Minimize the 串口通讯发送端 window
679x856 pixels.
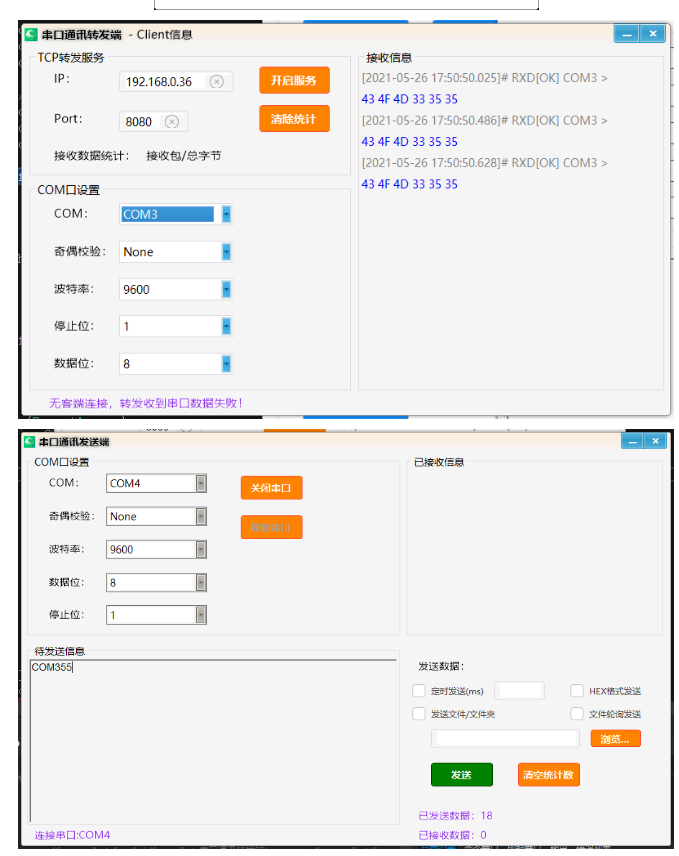point(633,441)
